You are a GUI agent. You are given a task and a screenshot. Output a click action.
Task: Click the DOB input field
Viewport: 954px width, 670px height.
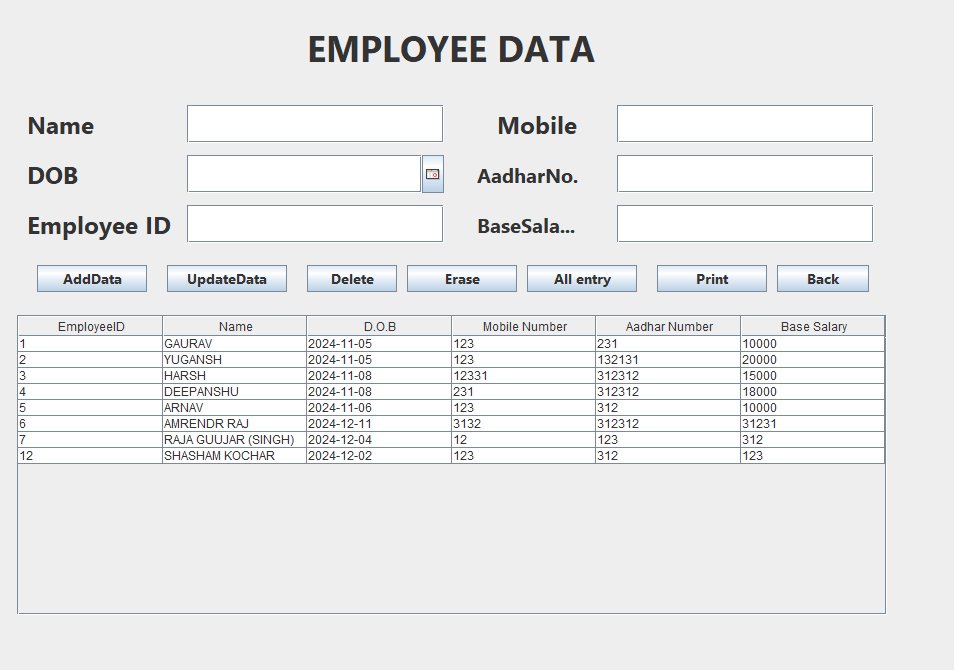coord(300,173)
